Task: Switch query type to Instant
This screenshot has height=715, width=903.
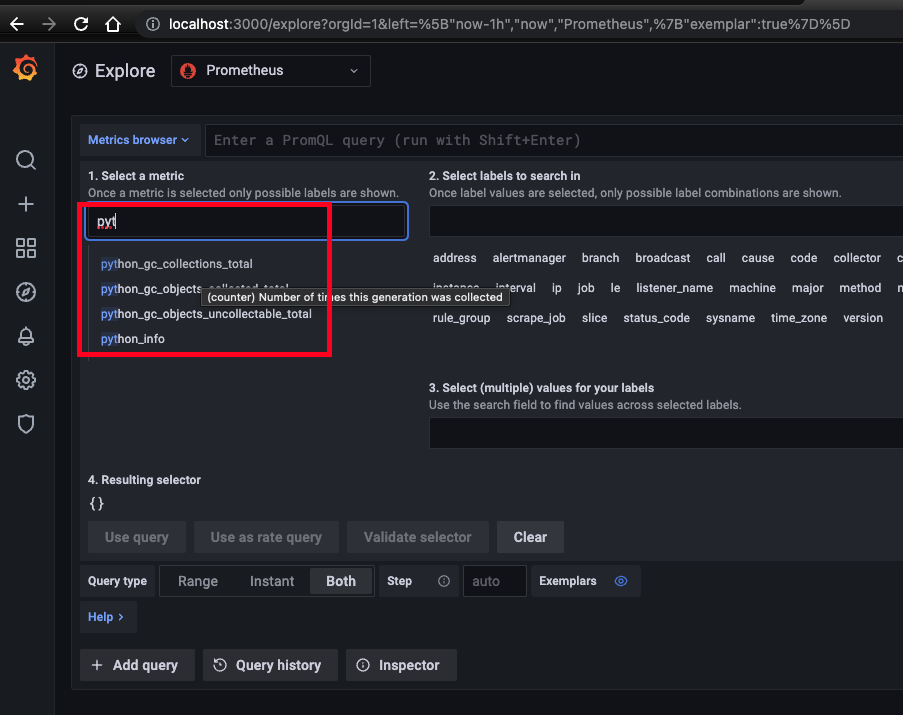Action: click(271, 580)
